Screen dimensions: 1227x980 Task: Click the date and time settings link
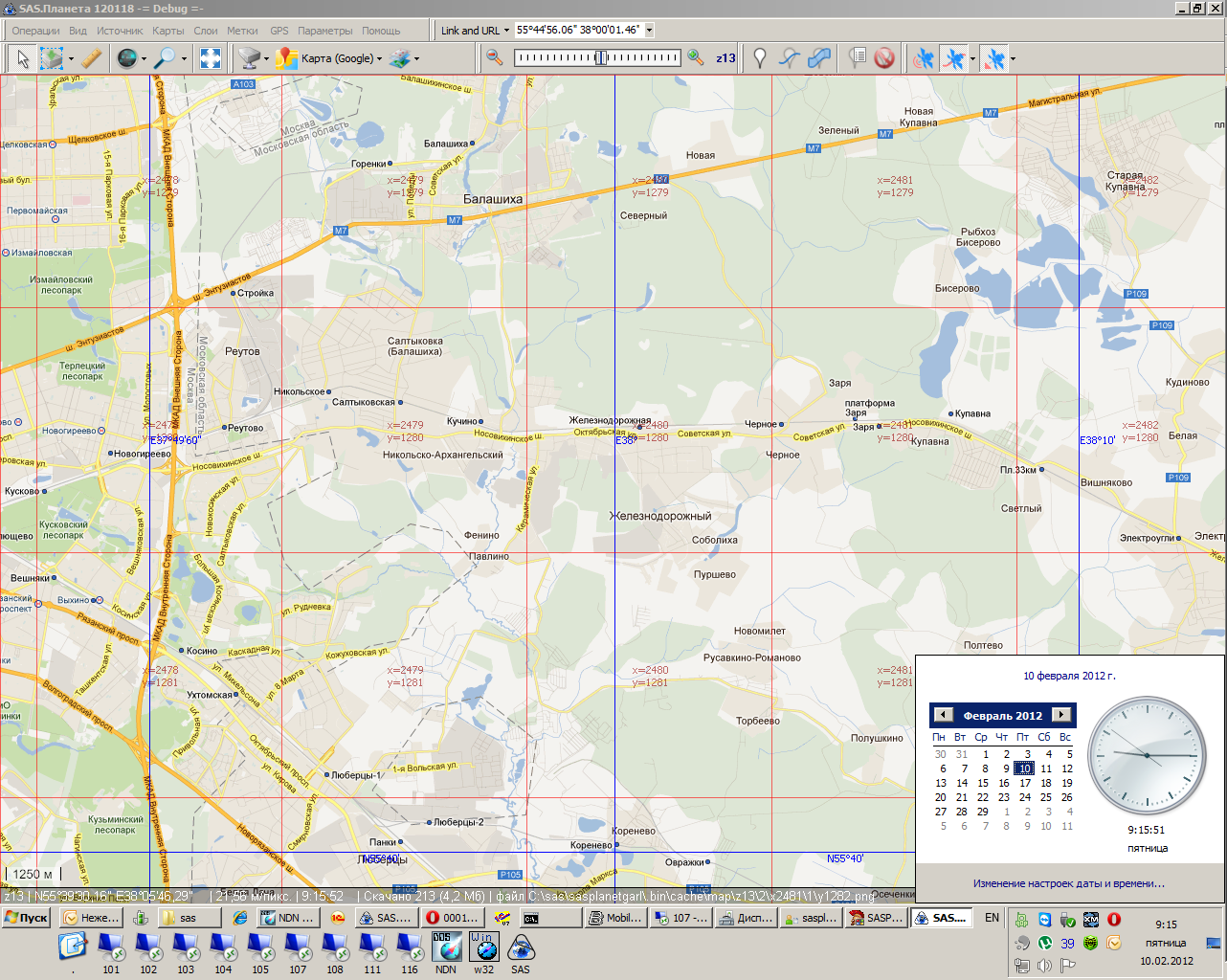1069,883
